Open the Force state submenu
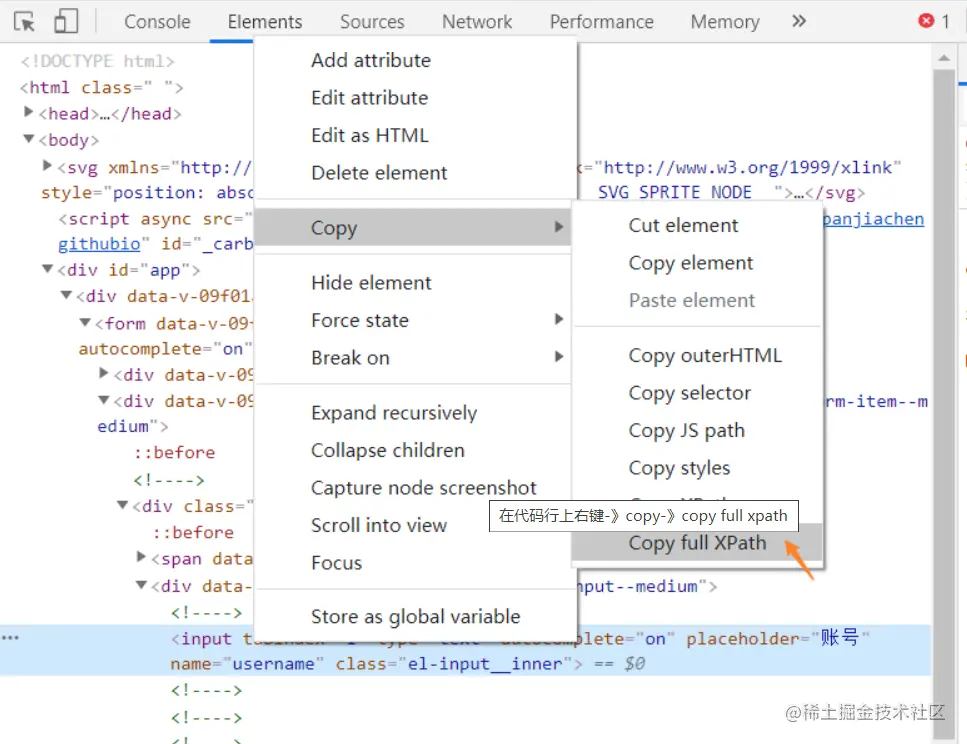 (413, 321)
